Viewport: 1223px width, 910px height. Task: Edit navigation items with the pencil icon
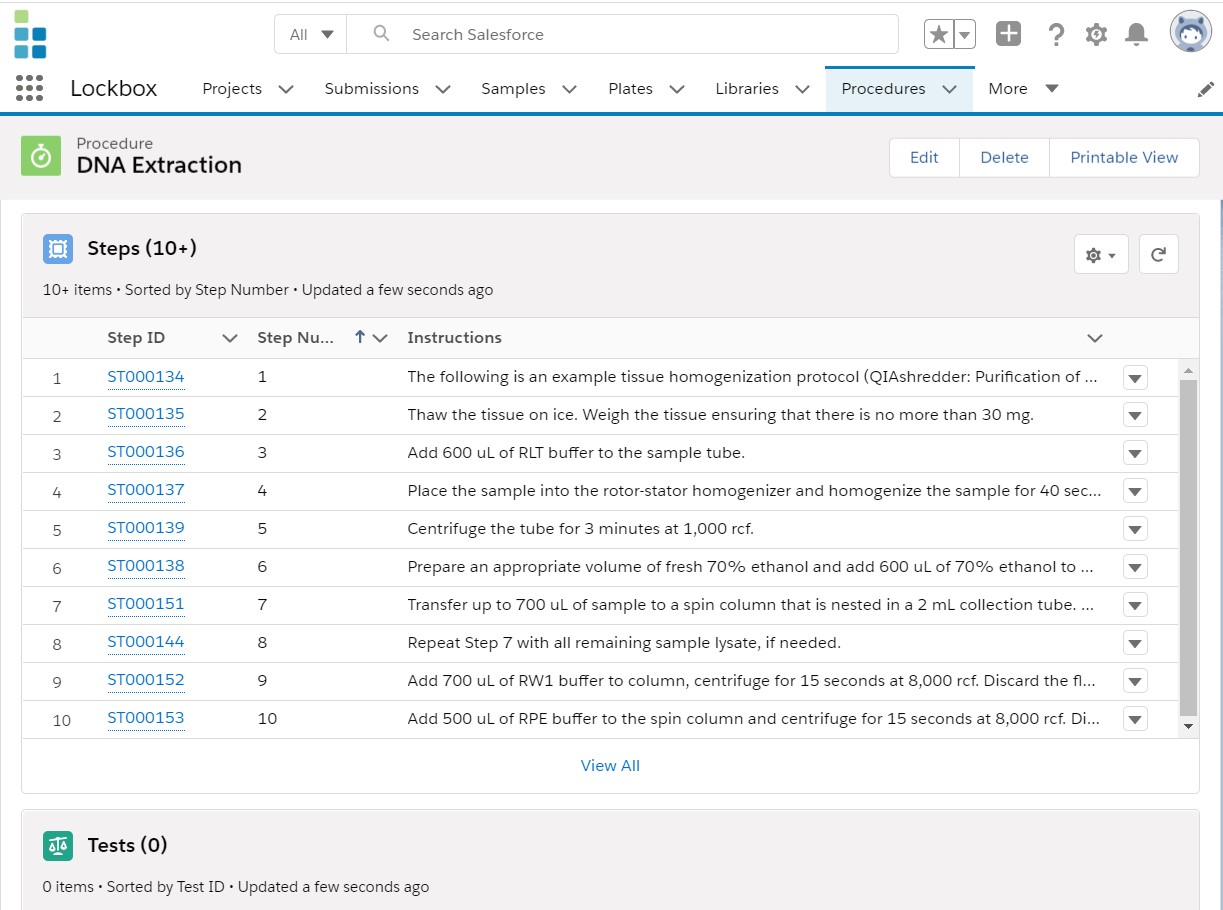(x=1206, y=88)
